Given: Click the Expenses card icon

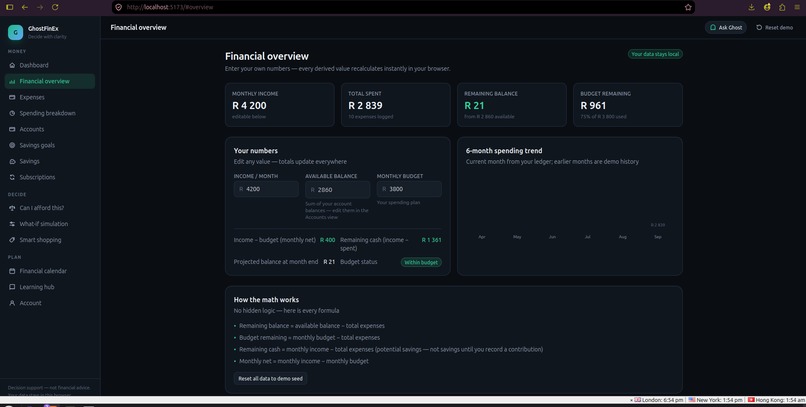Looking at the screenshot, I should [x=12, y=97].
